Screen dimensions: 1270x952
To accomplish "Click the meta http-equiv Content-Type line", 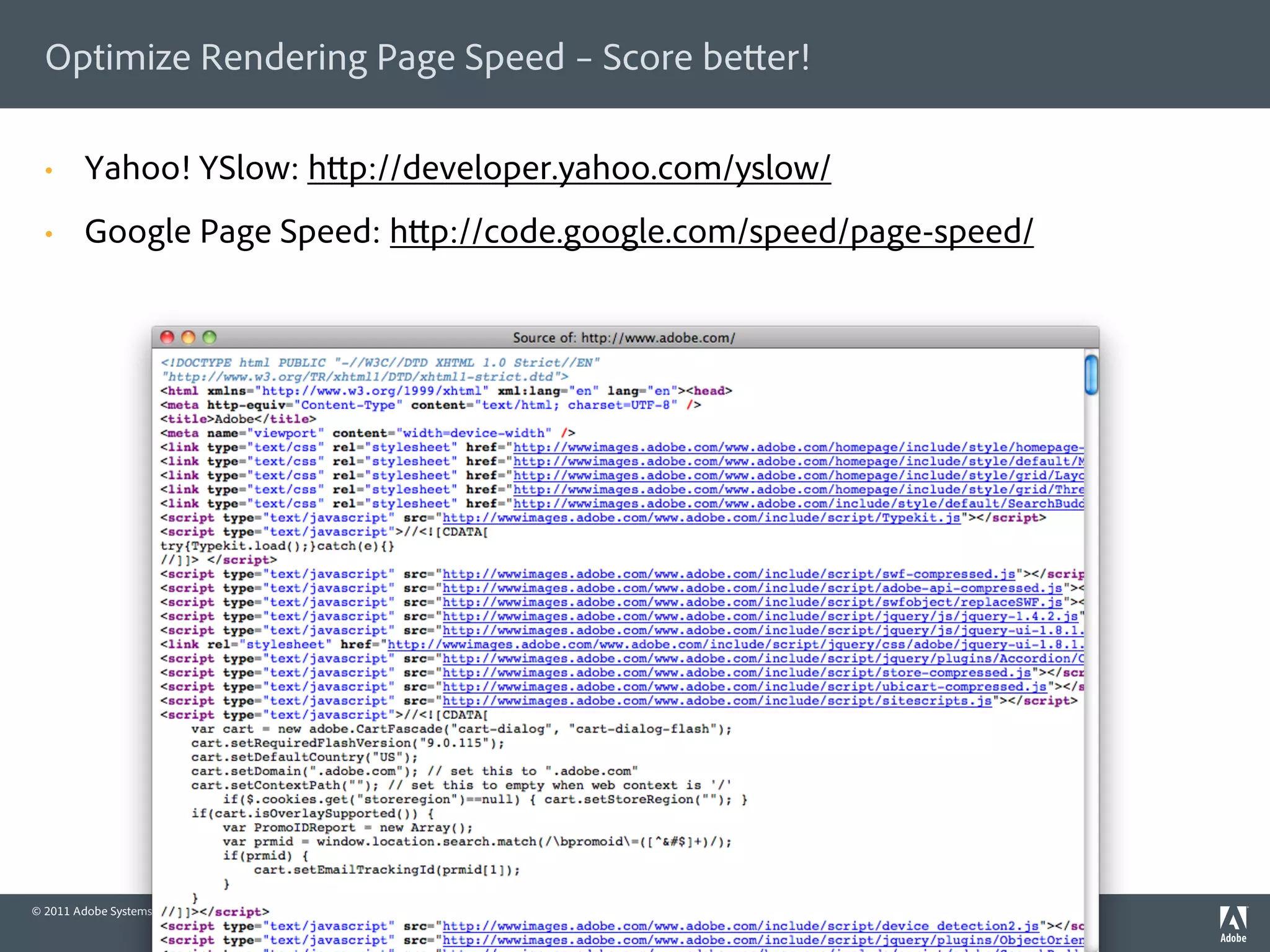I will [431, 405].
